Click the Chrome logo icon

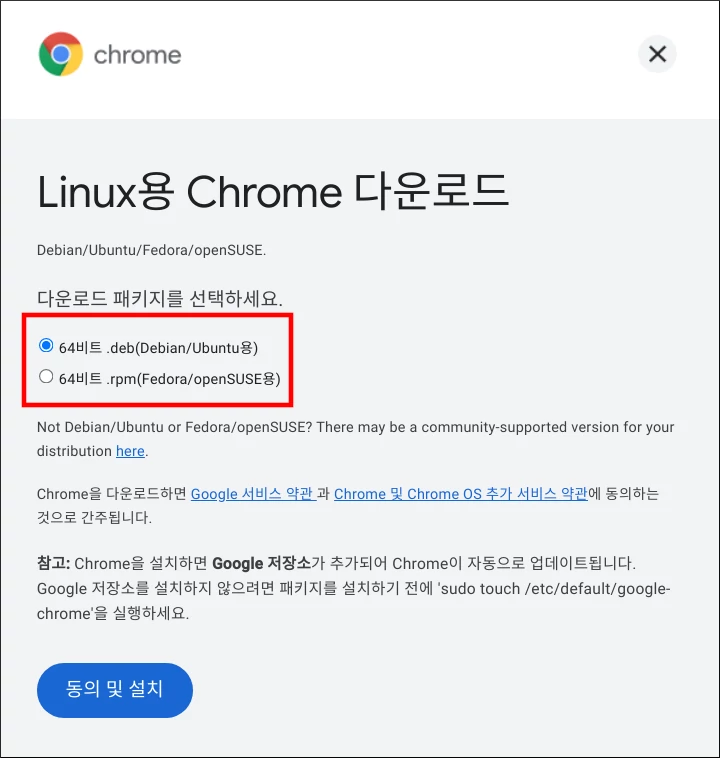click(60, 54)
